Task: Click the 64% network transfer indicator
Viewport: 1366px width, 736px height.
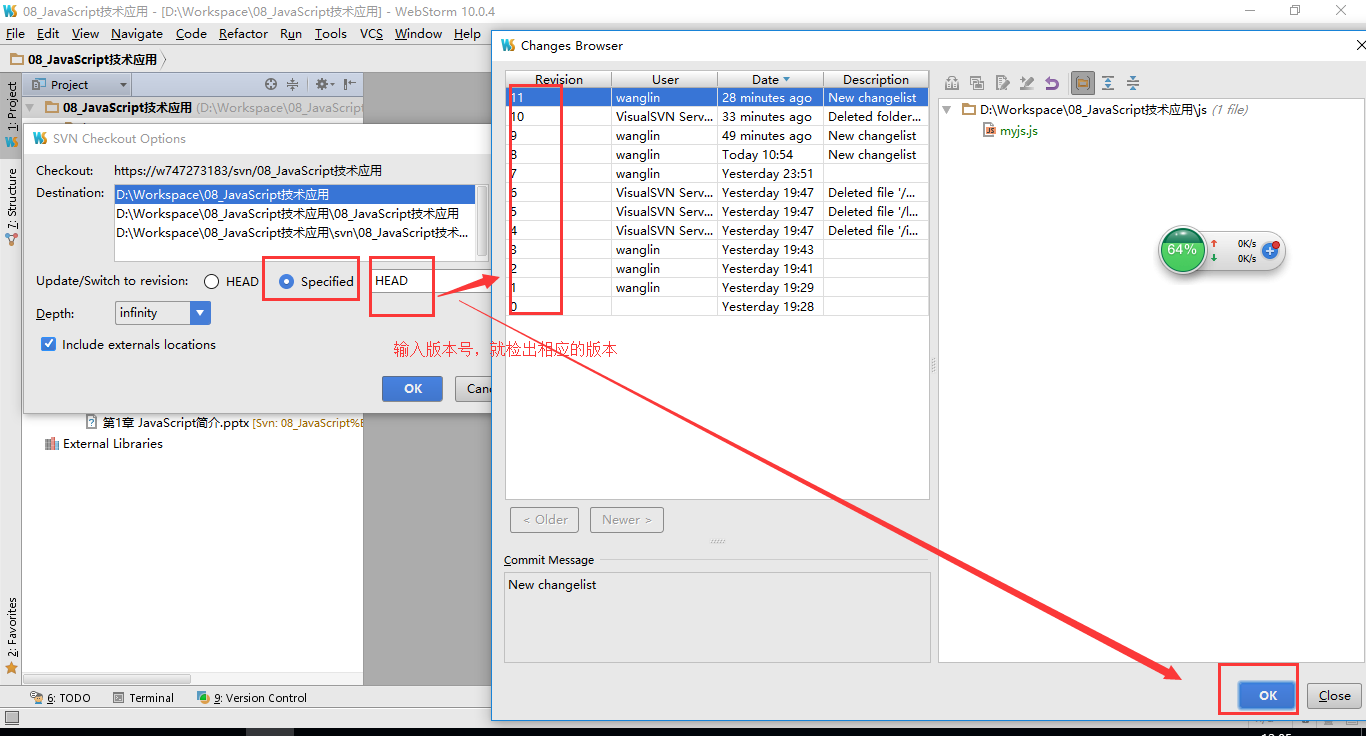Action: pos(1183,251)
